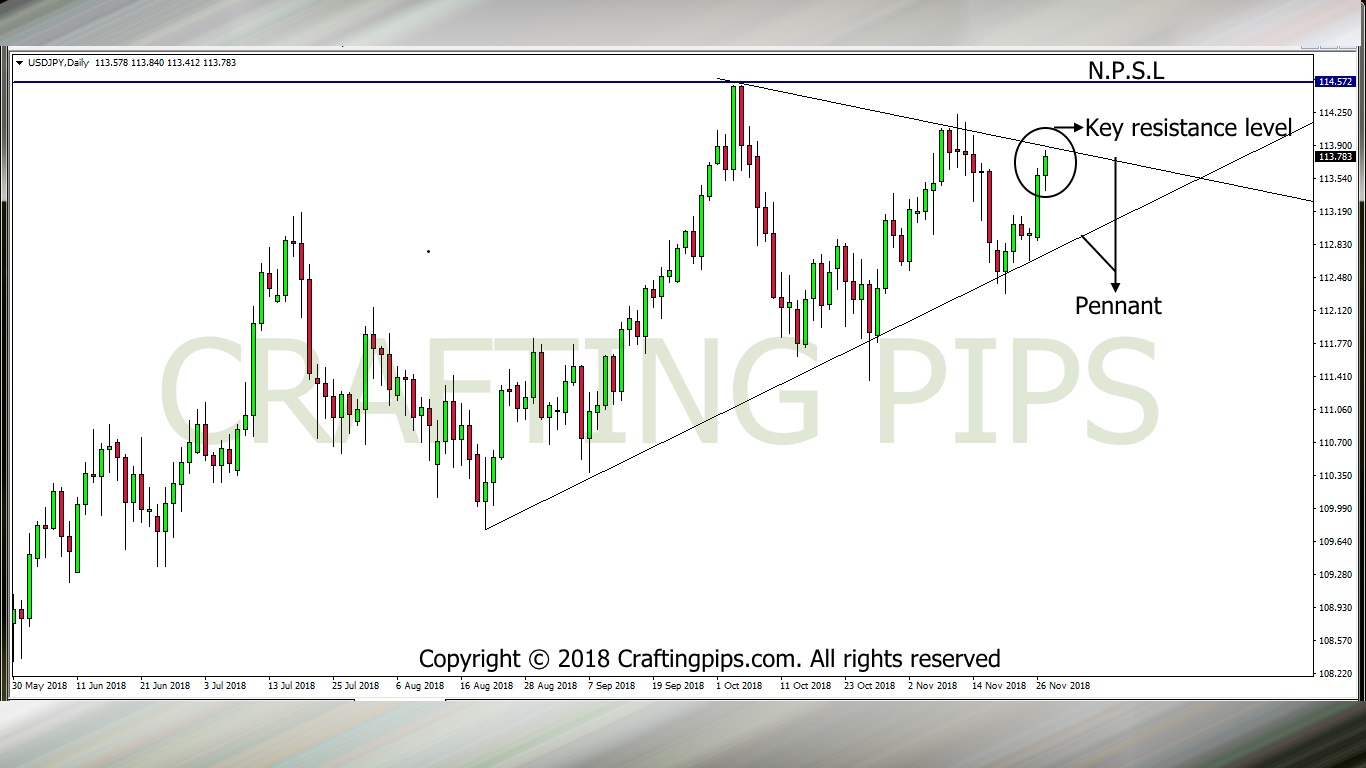Click the 111.060 price axis value
The width and height of the screenshot is (1366, 768).
click(x=1335, y=410)
